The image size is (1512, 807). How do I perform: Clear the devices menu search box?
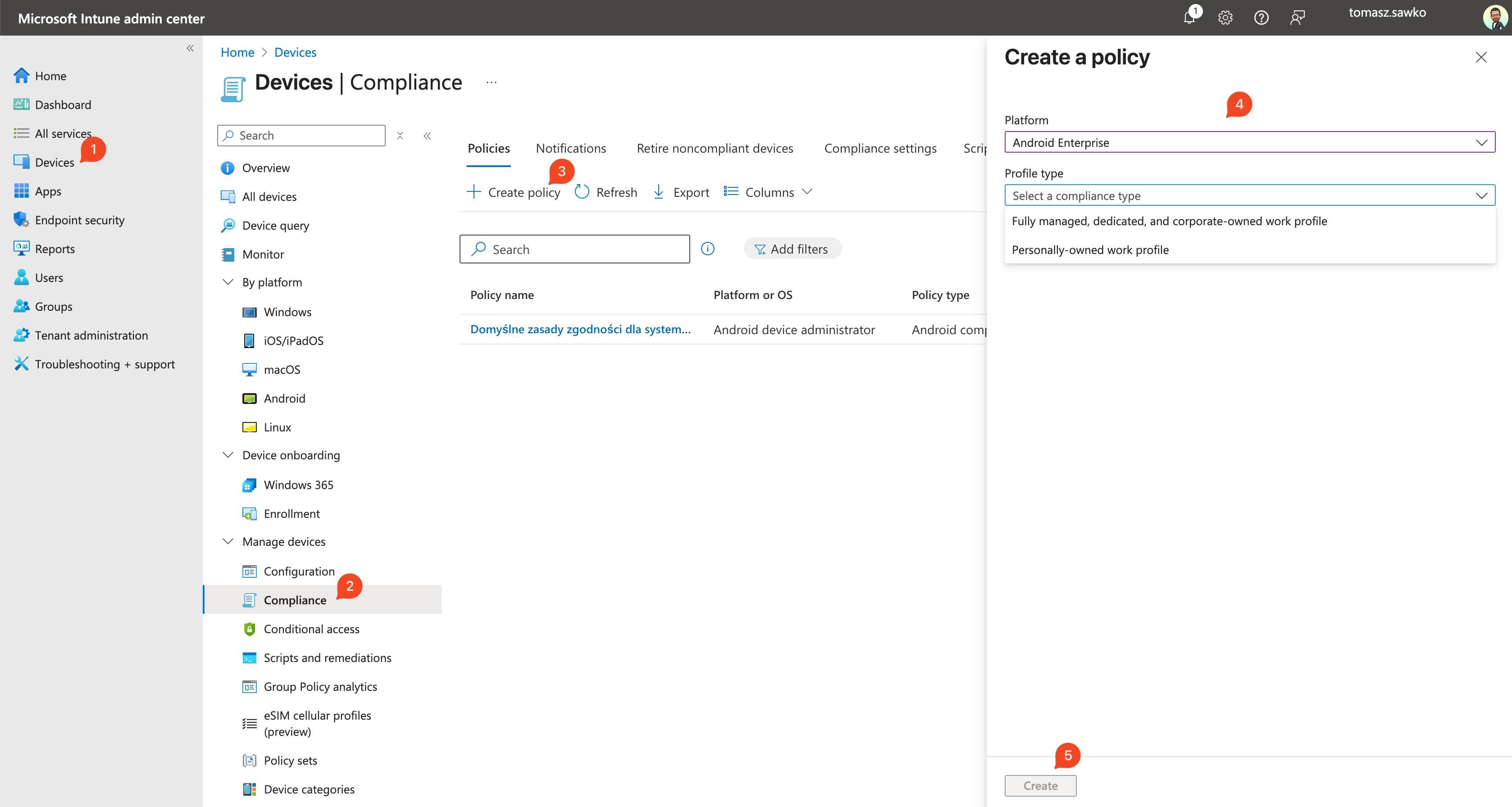400,136
